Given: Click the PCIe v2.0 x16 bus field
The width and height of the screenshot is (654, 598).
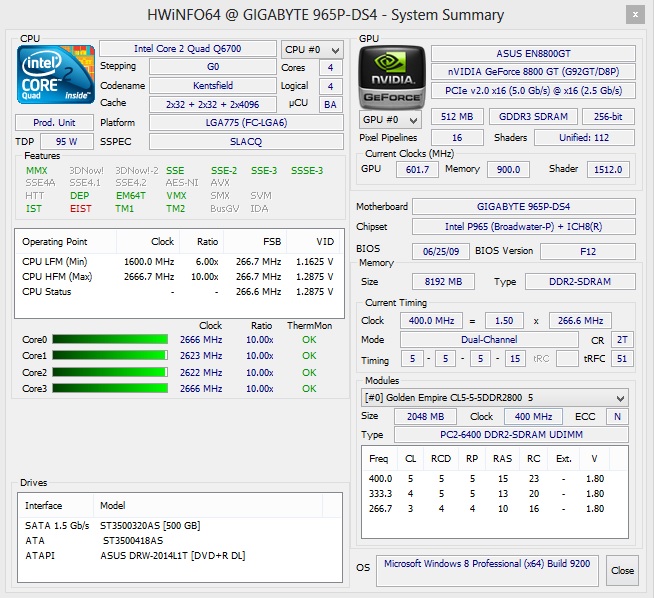Looking at the screenshot, I should tap(533, 90).
